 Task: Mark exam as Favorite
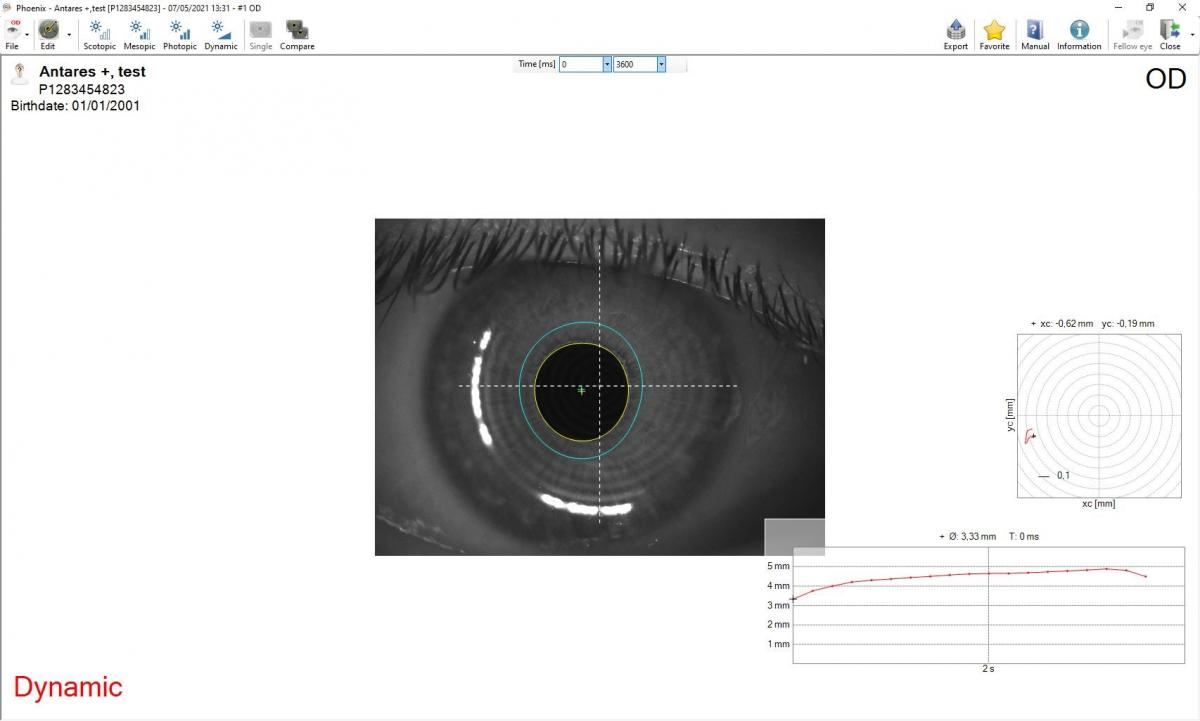(994, 35)
